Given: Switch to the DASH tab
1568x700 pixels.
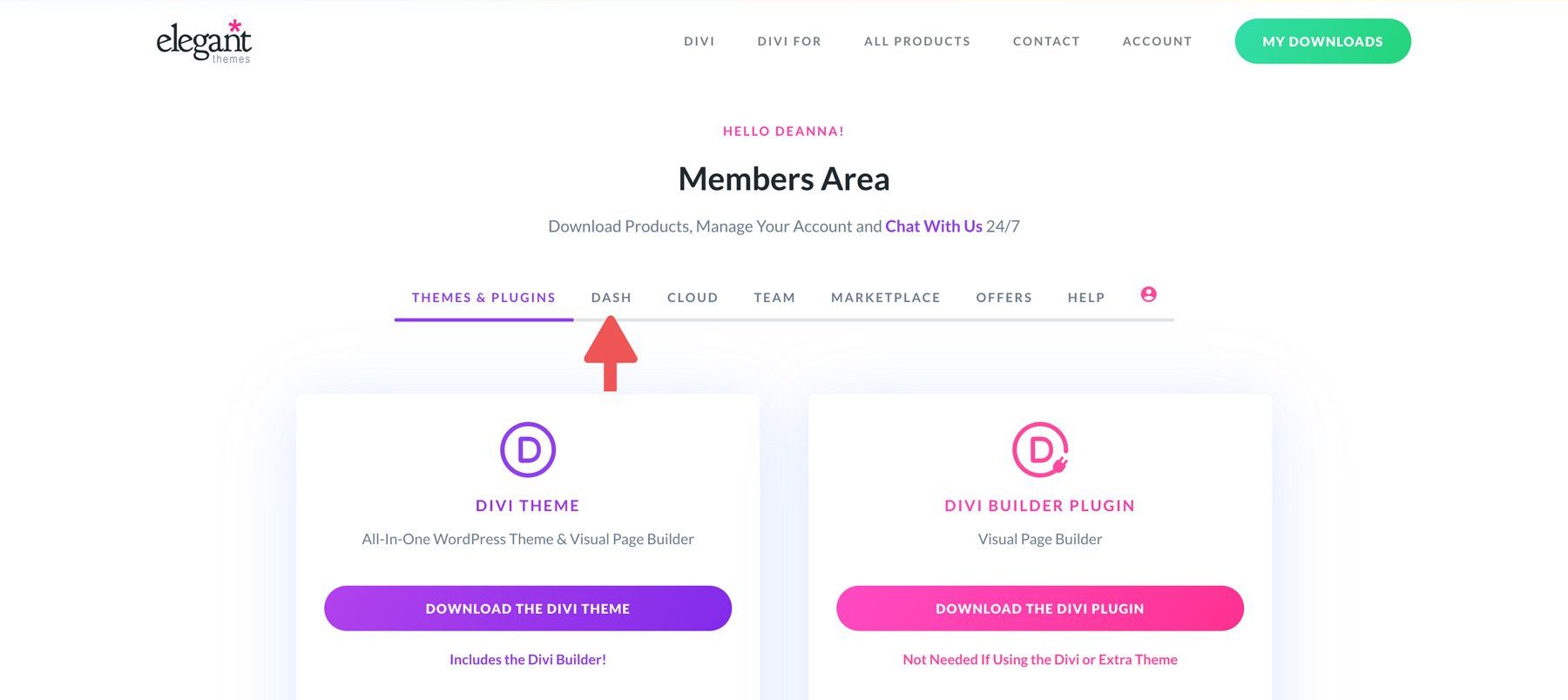Looking at the screenshot, I should 612,297.
